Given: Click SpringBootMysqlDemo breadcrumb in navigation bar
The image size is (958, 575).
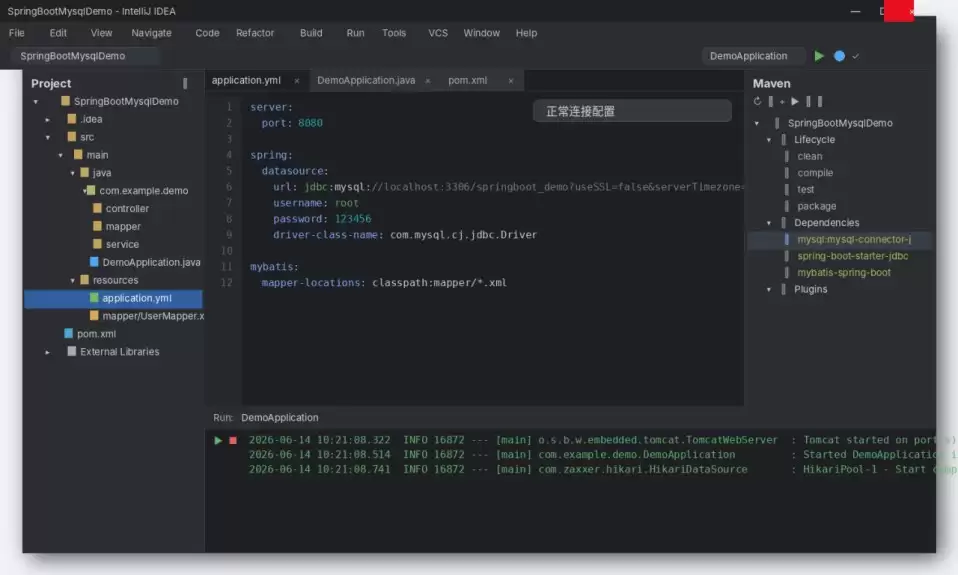Looking at the screenshot, I should (x=73, y=56).
